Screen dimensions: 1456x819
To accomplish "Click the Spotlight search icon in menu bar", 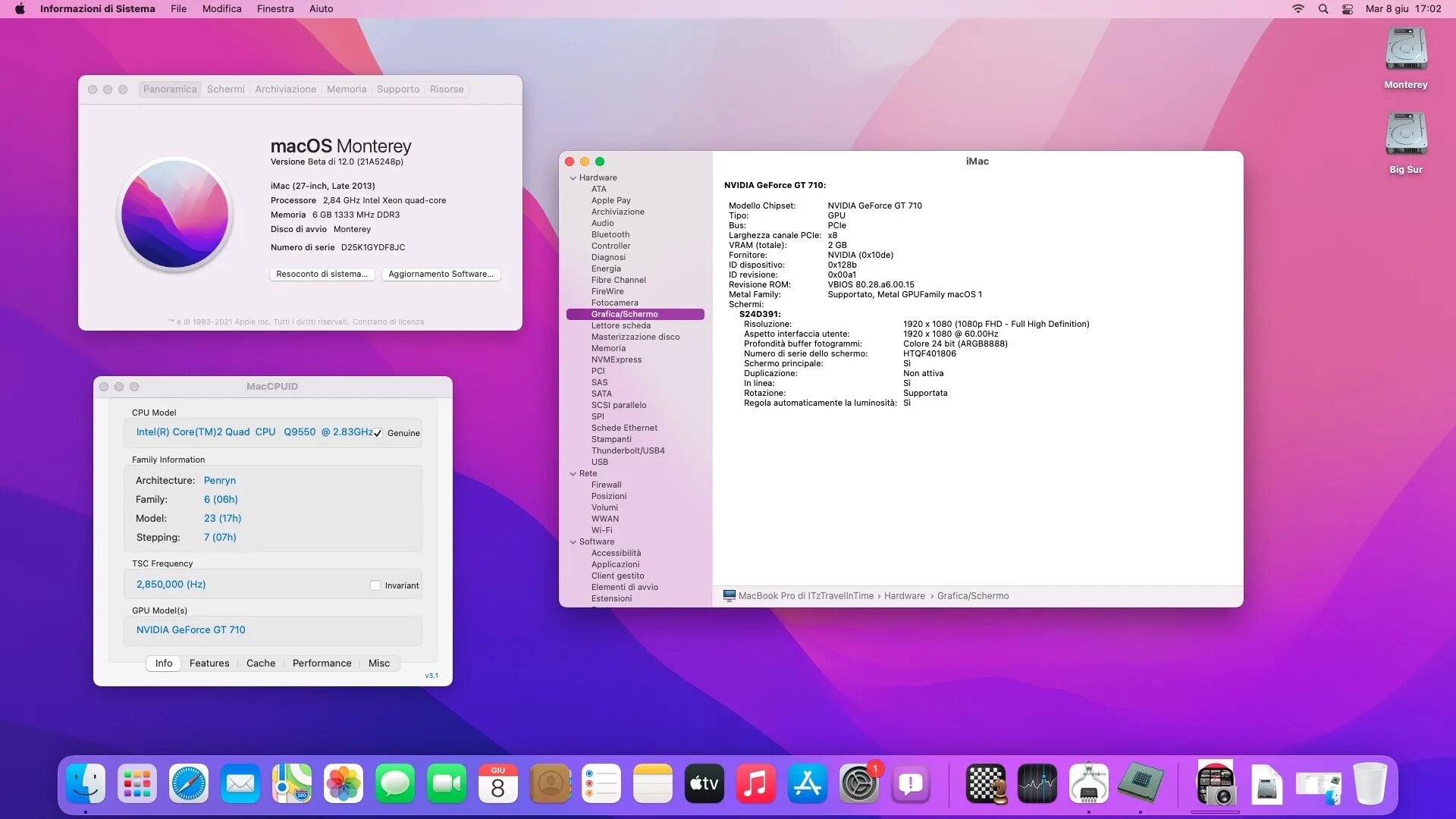I will [1323, 9].
